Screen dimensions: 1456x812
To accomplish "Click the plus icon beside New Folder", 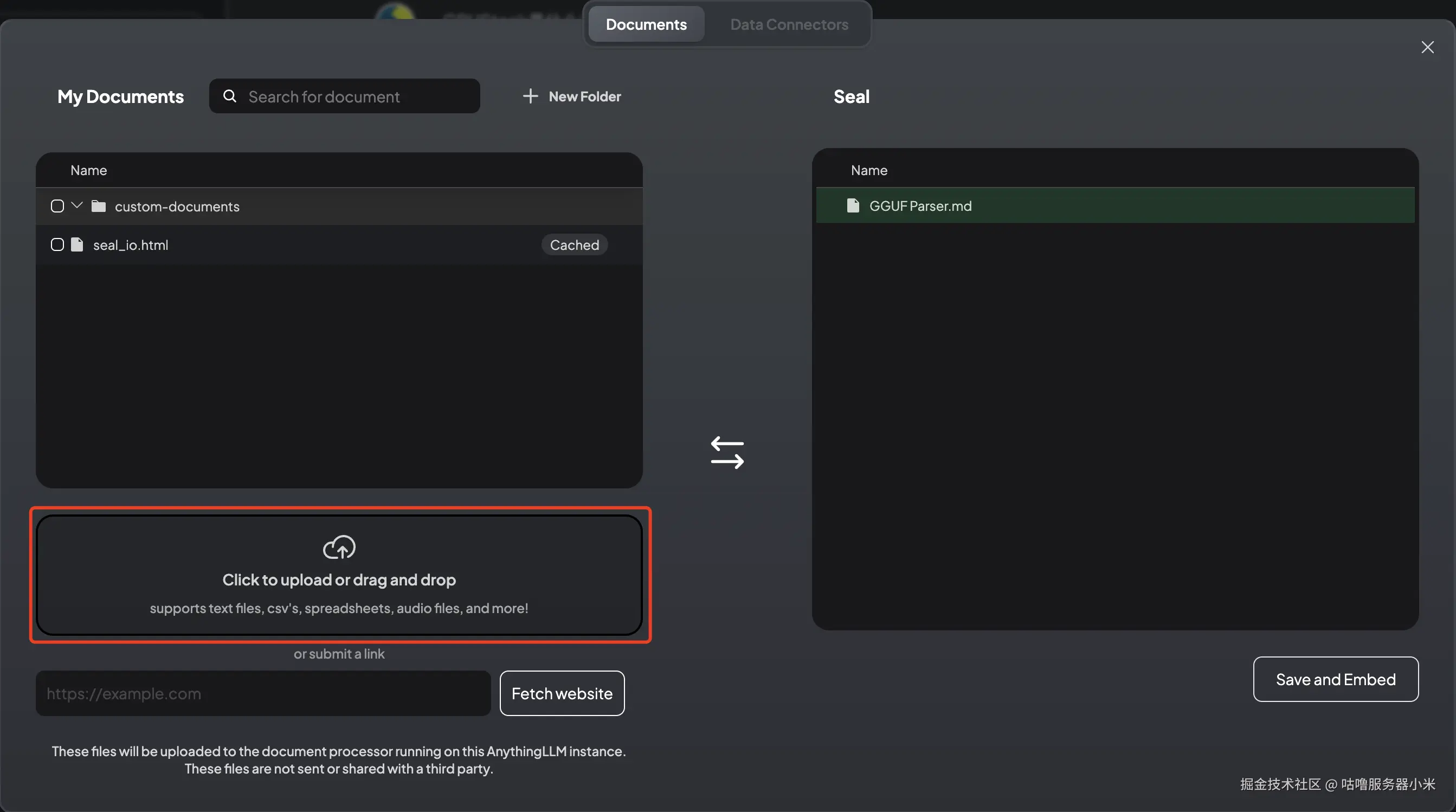I will (530, 96).
